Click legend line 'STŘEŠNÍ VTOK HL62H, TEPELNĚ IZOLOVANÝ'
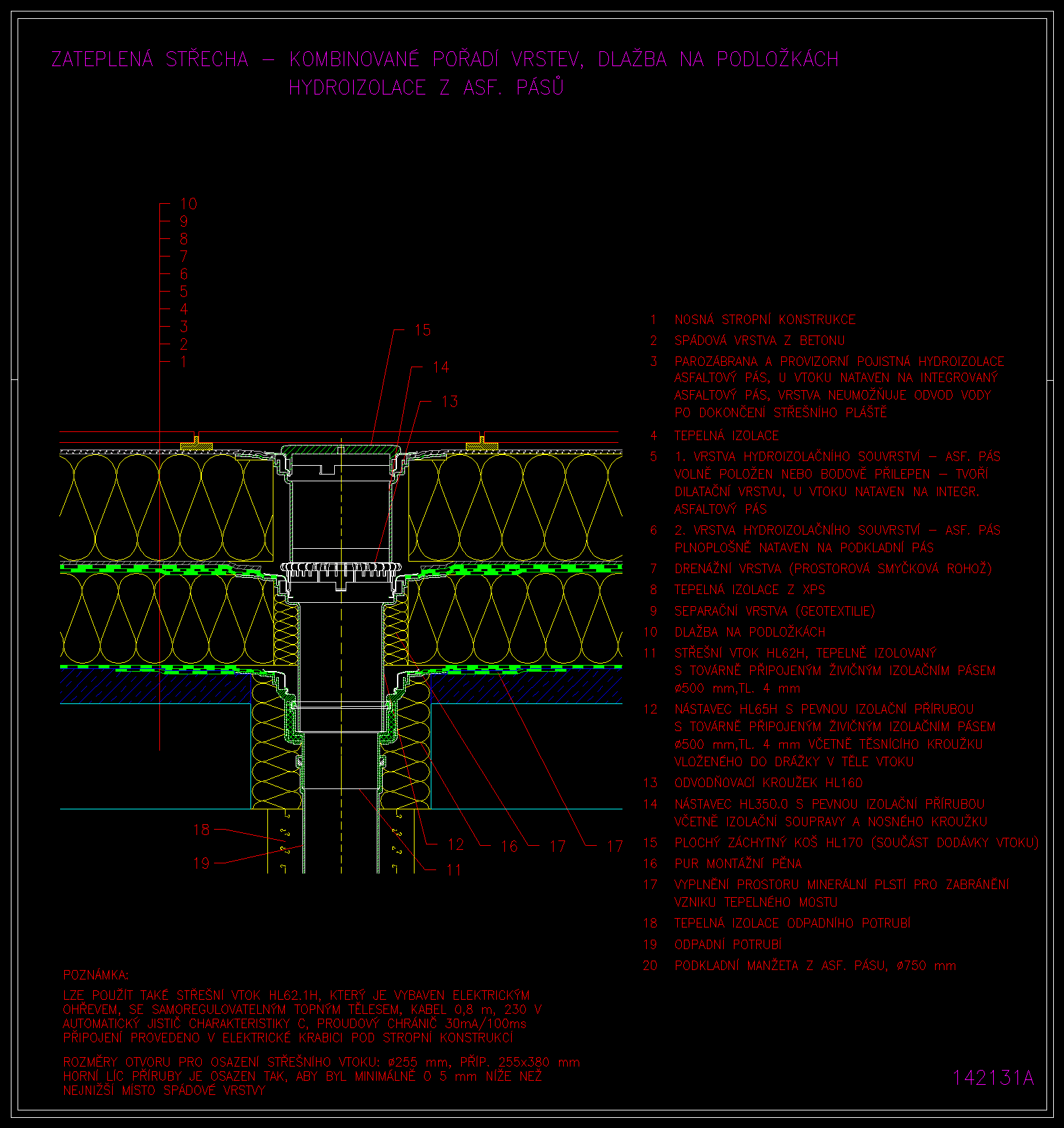The width and height of the screenshot is (1064, 1128). tap(805, 653)
